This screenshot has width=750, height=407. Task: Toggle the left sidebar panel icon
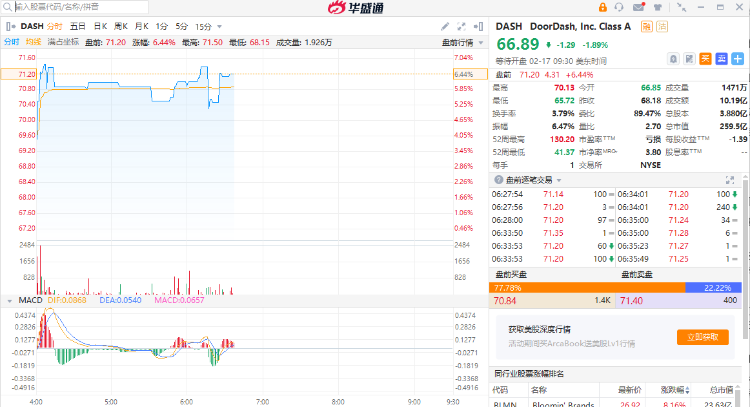coord(11,26)
